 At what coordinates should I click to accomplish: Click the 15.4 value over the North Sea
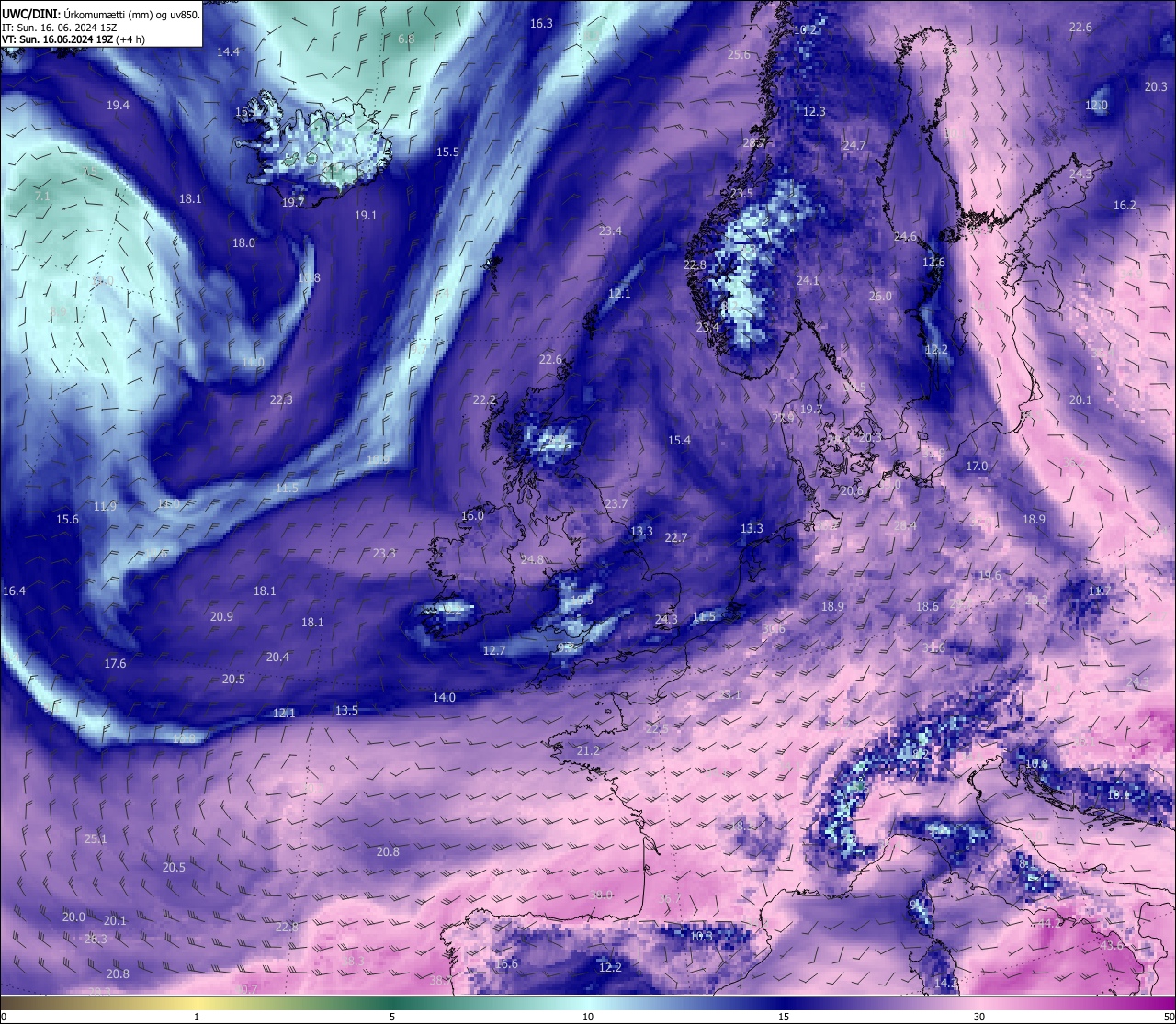coord(679,440)
